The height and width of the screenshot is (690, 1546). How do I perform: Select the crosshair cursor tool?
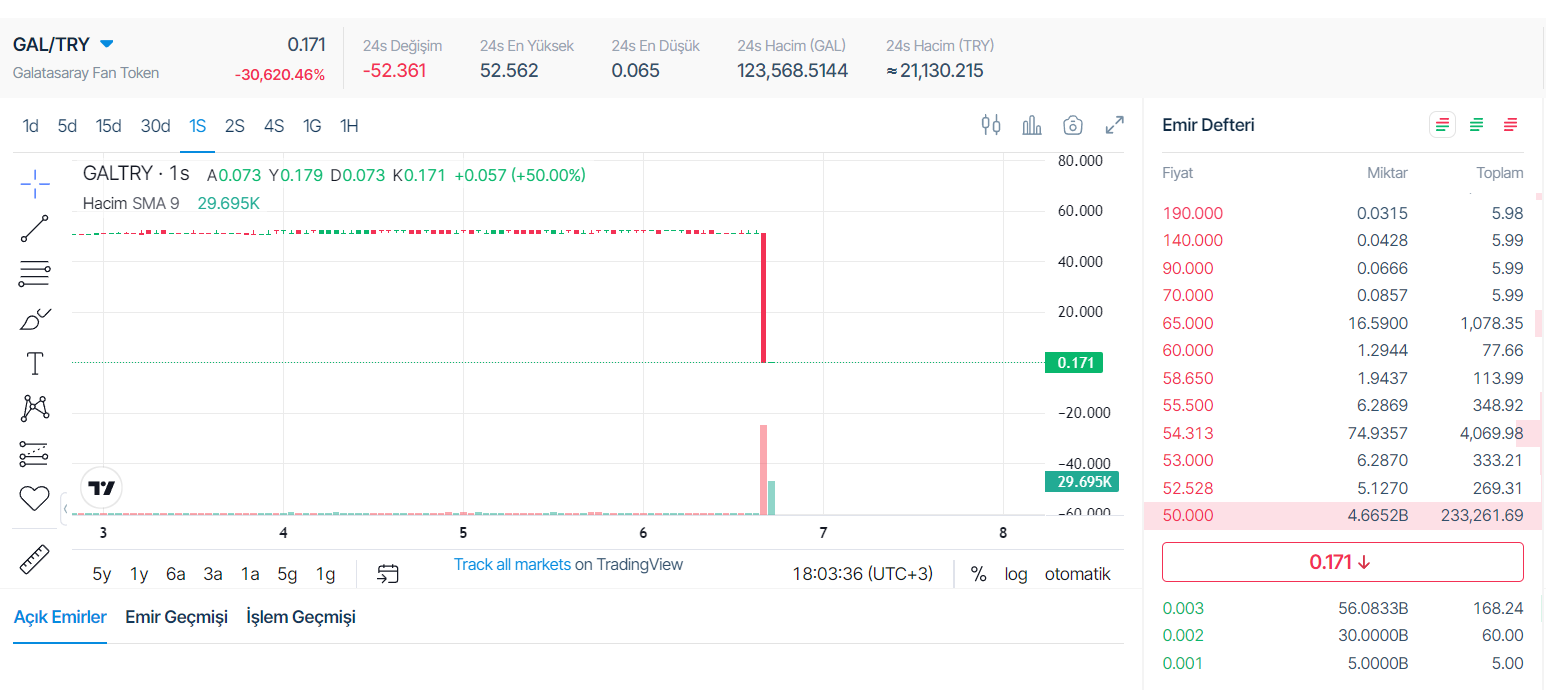[35, 183]
